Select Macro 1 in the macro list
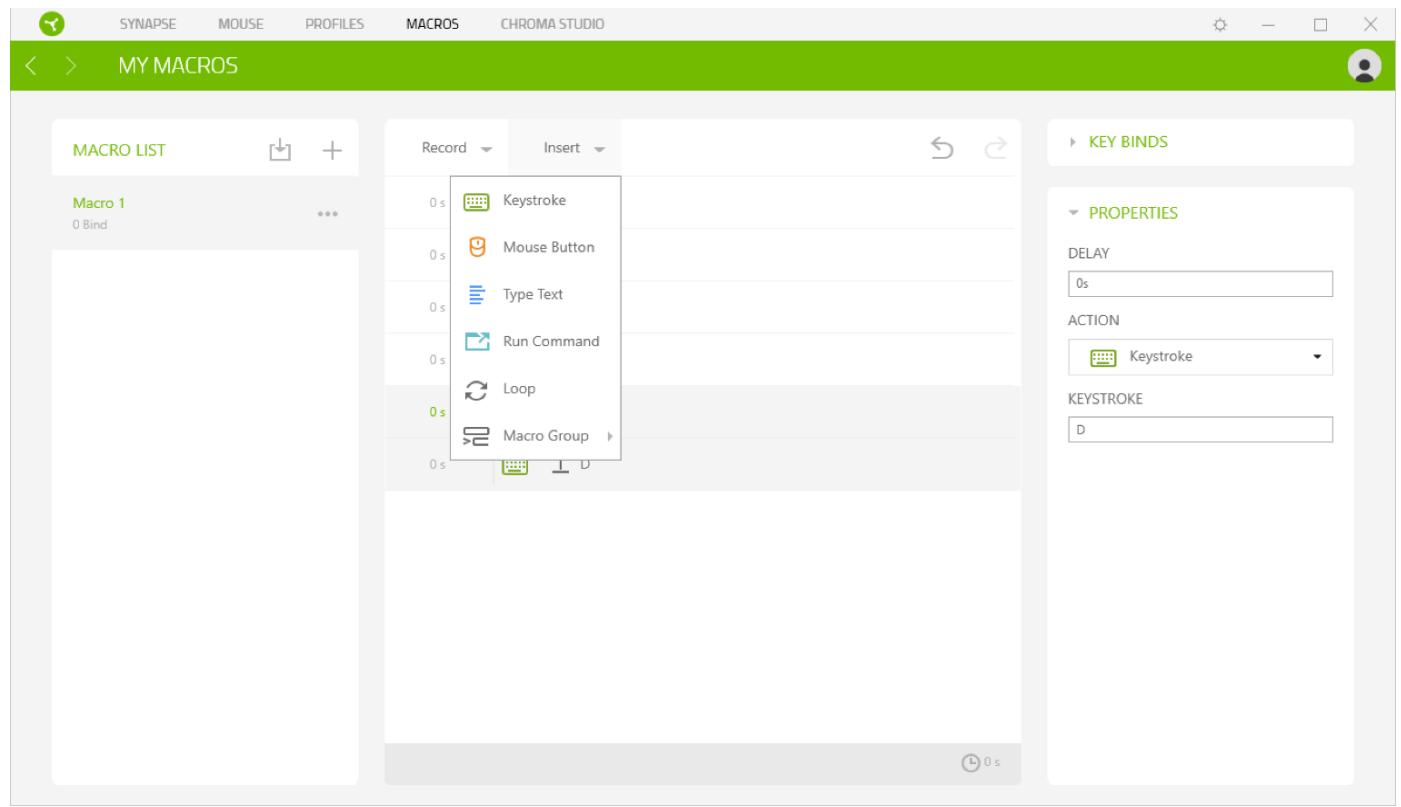The image size is (1401, 807). click(x=205, y=213)
